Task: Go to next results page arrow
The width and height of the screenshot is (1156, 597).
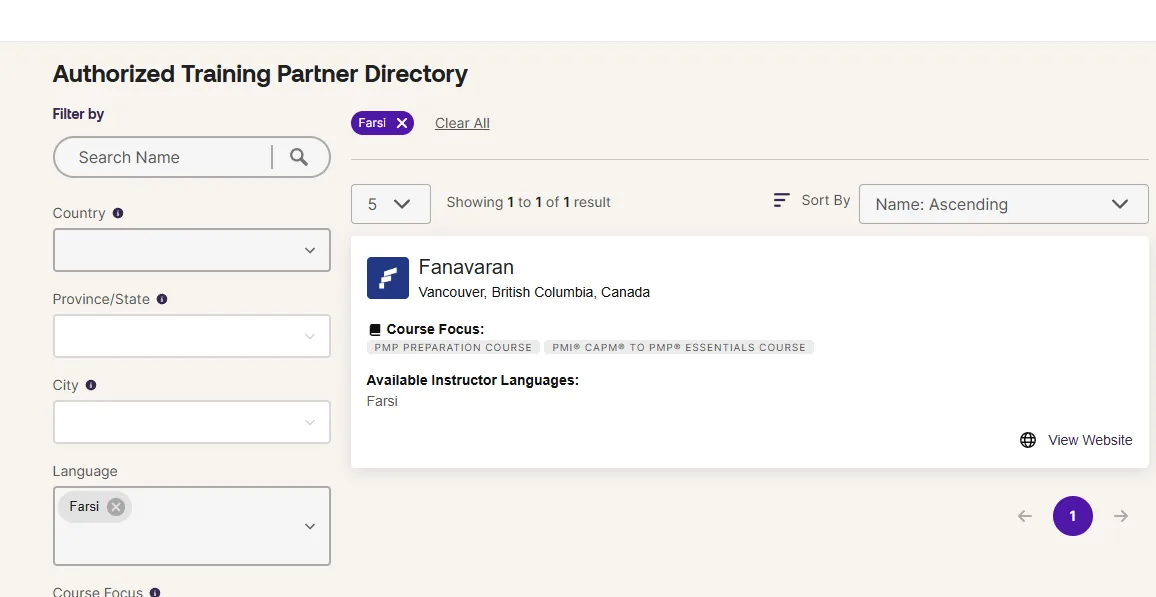Action: 1121,516
